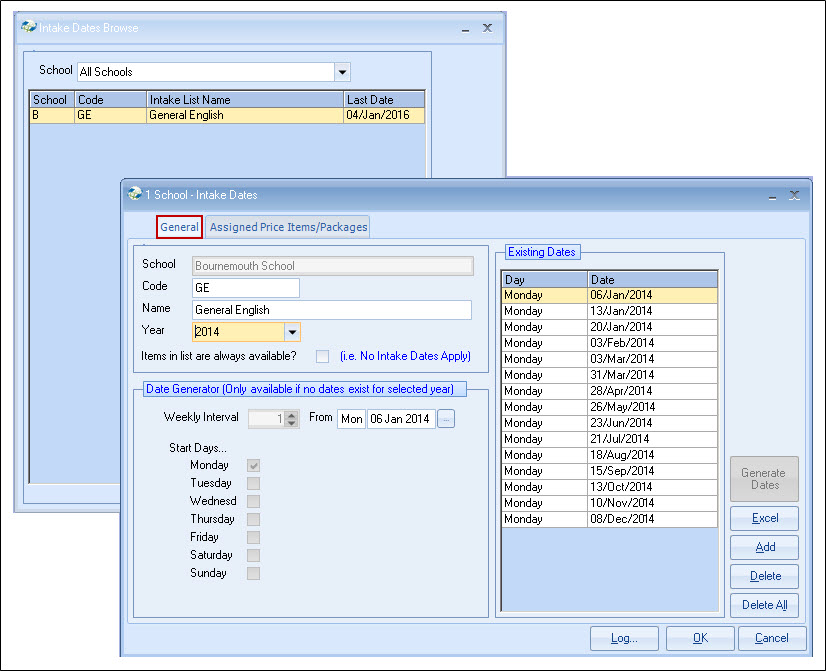Click the School Intake Dates window icon
826x671 pixels.
[x=135, y=194]
